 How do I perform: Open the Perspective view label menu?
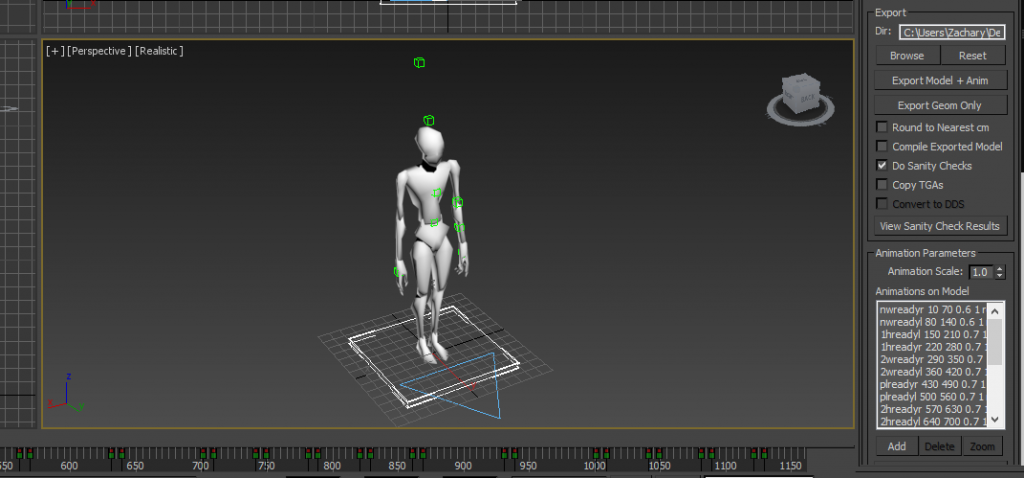pos(98,51)
